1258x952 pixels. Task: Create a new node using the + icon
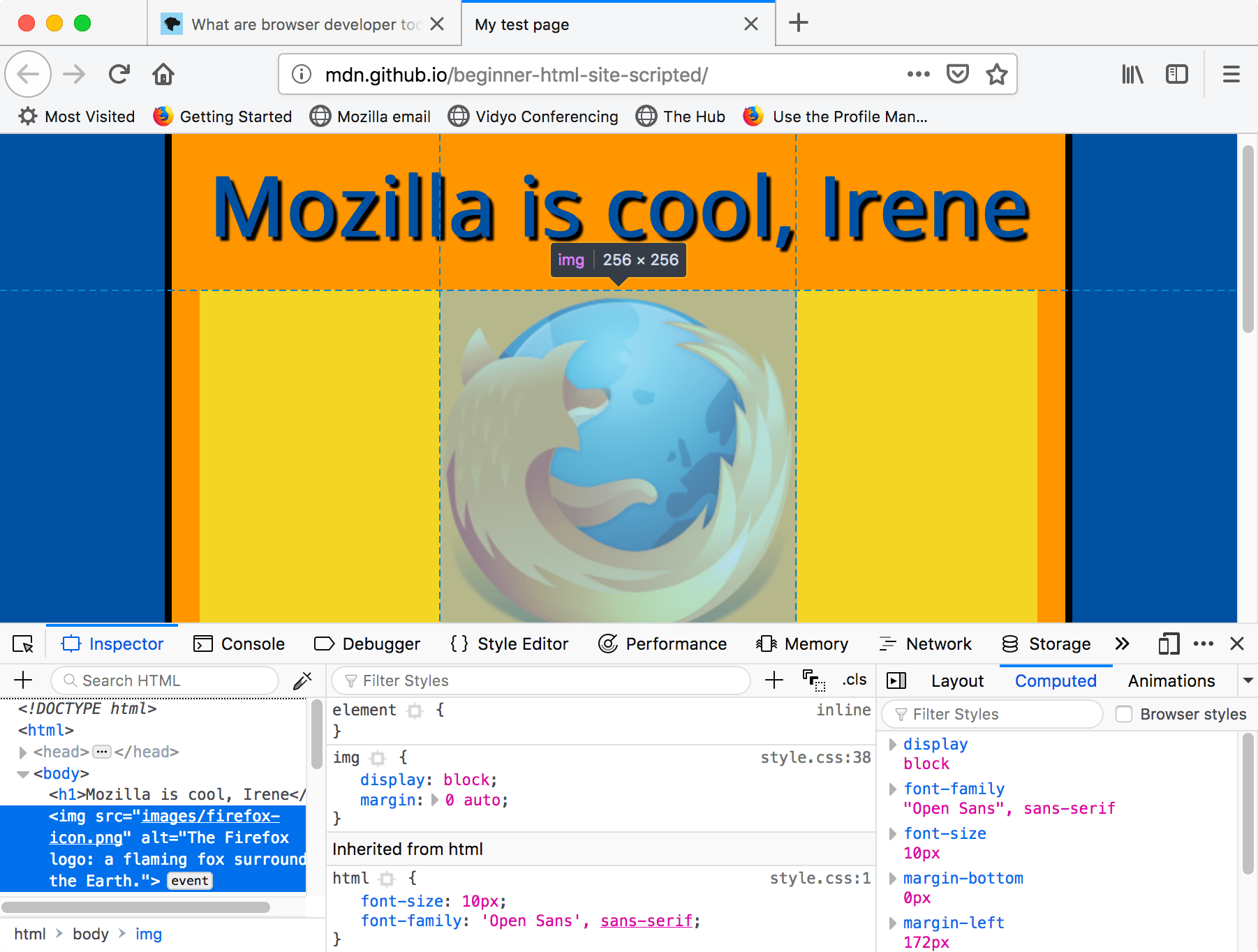[23, 680]
